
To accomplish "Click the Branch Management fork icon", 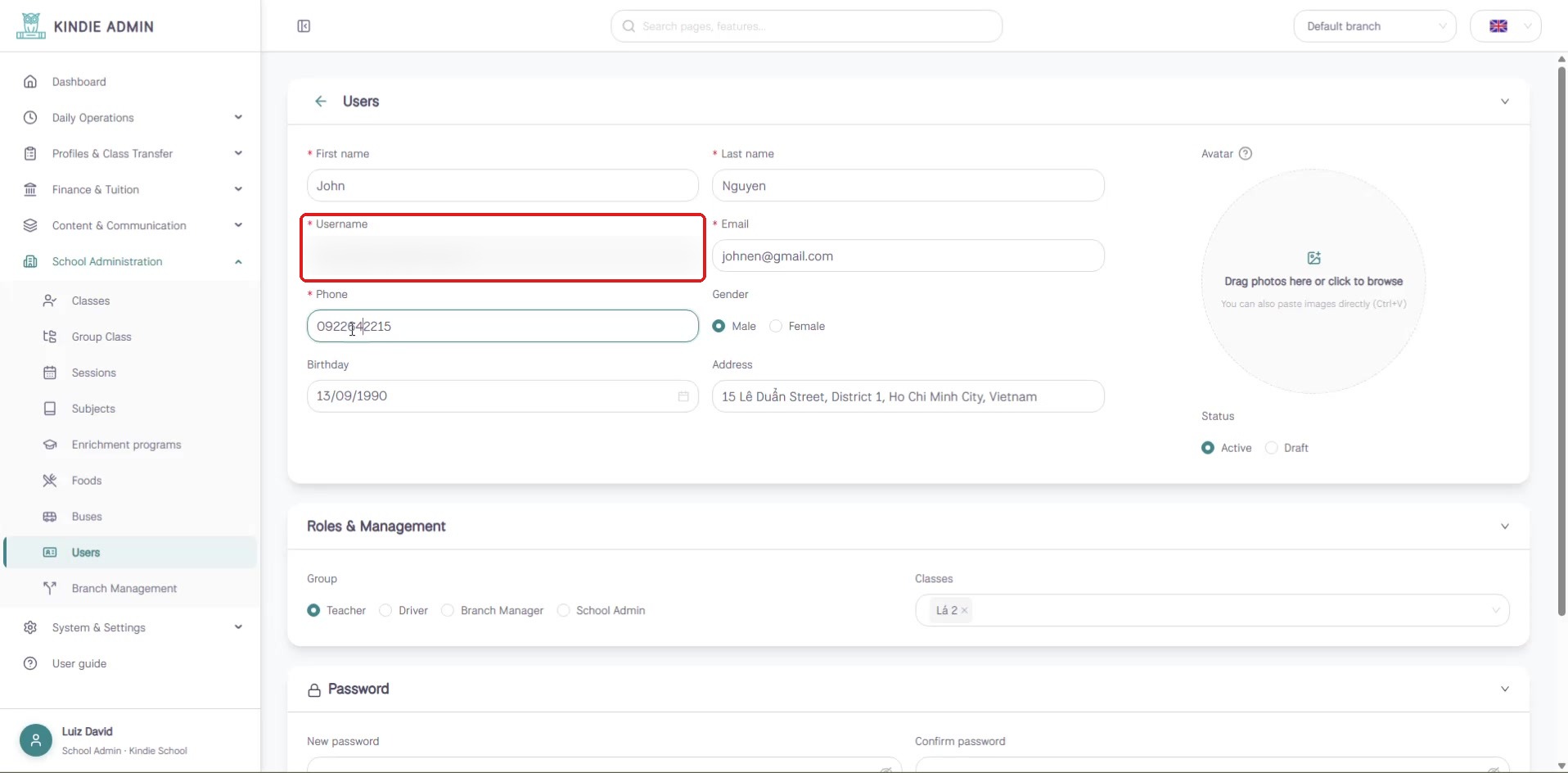I will pyautogui.click(x=50, y=589).
